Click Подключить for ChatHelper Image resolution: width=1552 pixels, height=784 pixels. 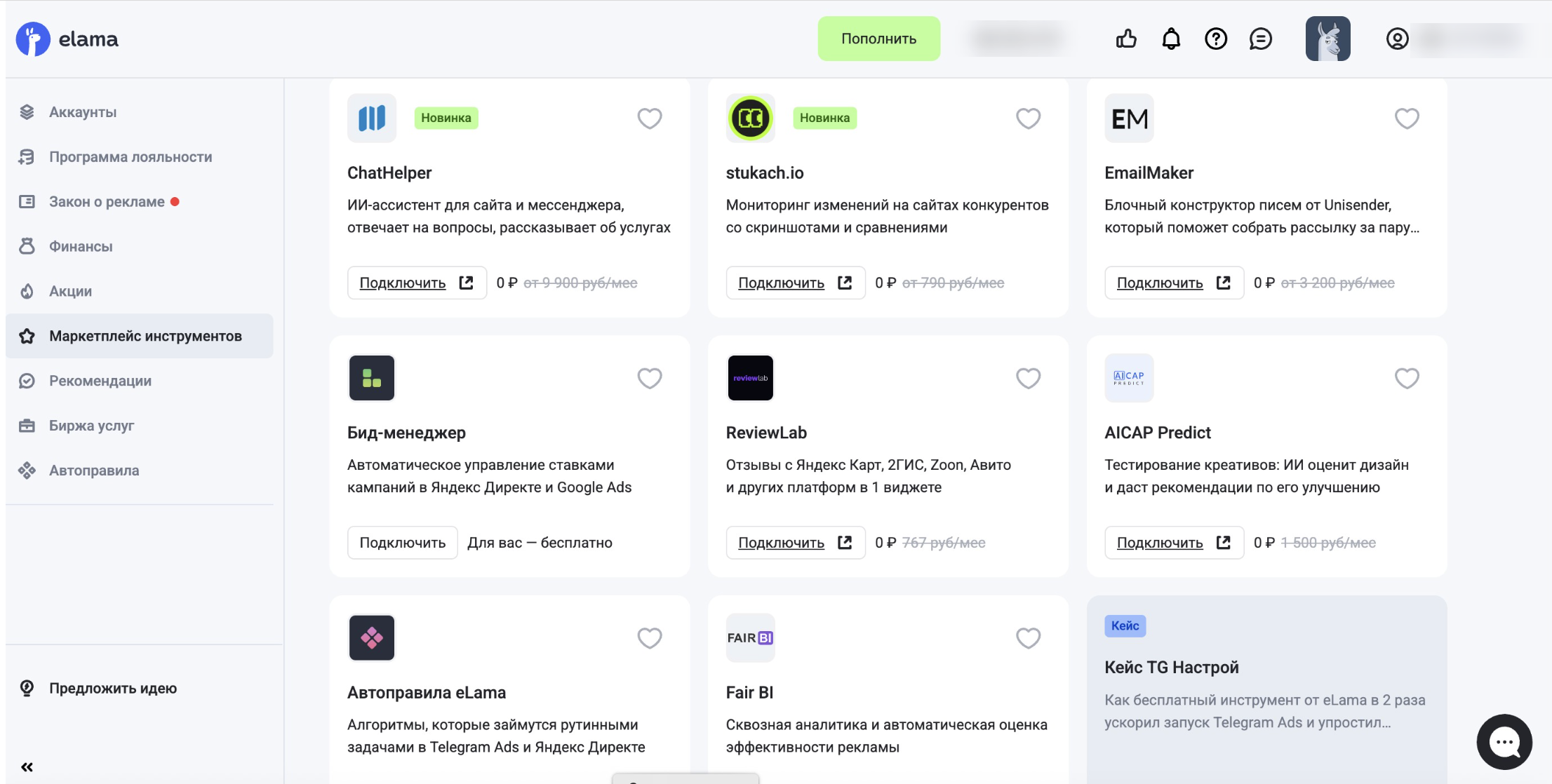pyautogui.click(x=417, y=283)
